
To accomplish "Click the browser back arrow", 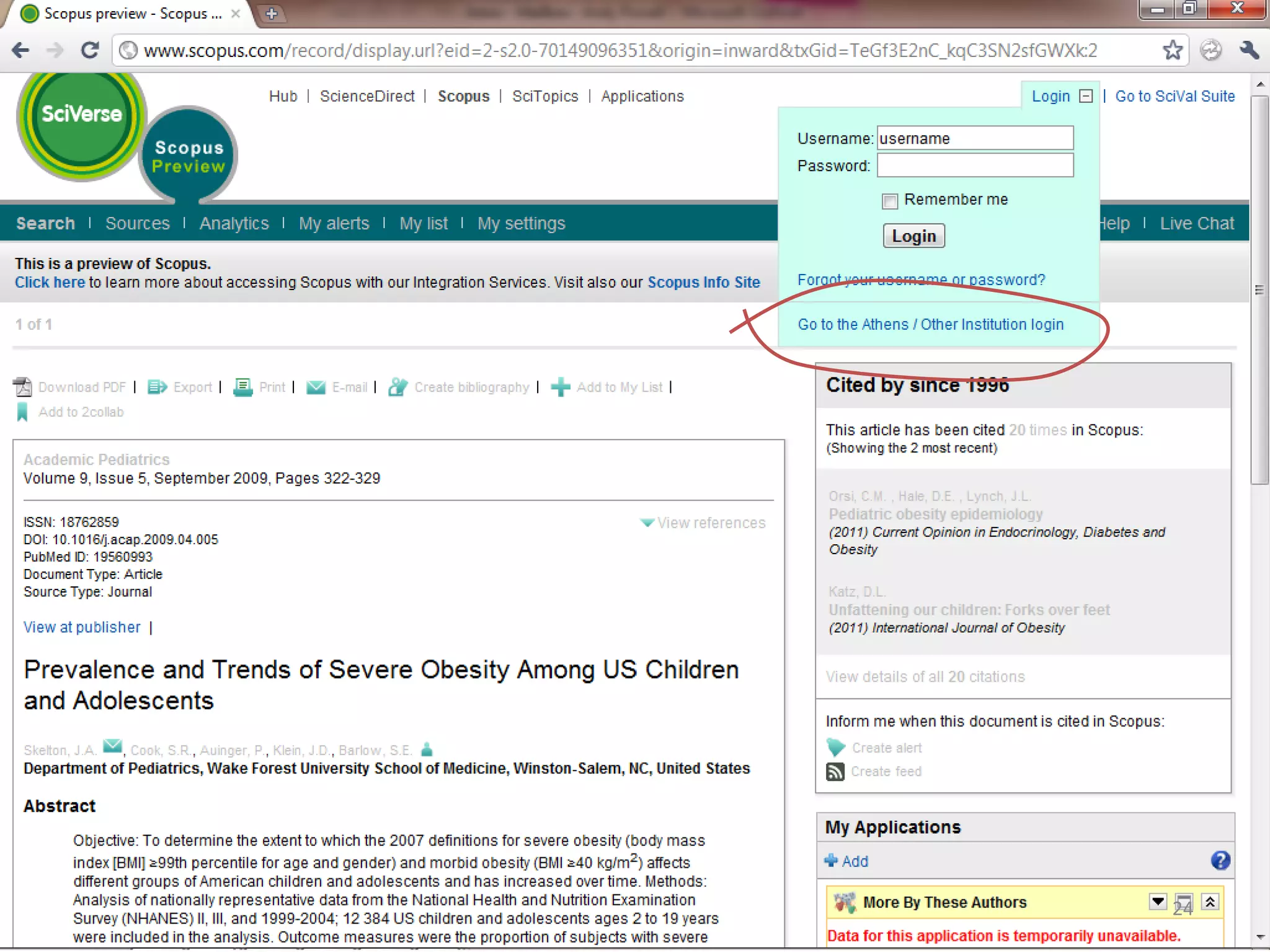I will pos(20,50).
